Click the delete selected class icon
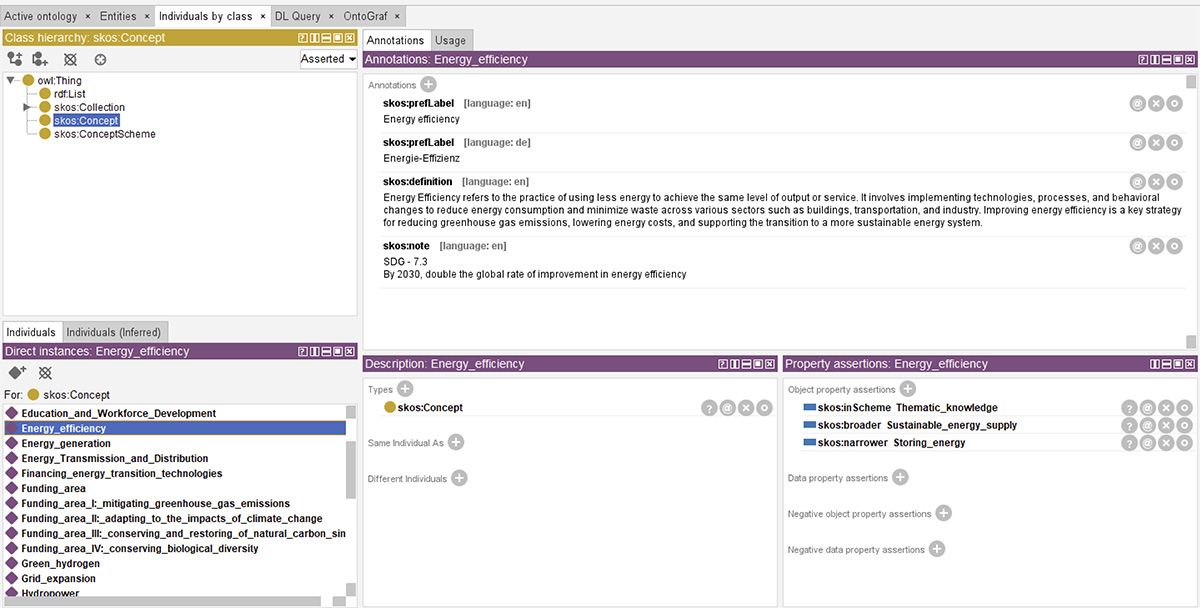This screenshot has width=1200, height=608. [x=69, y=59]
